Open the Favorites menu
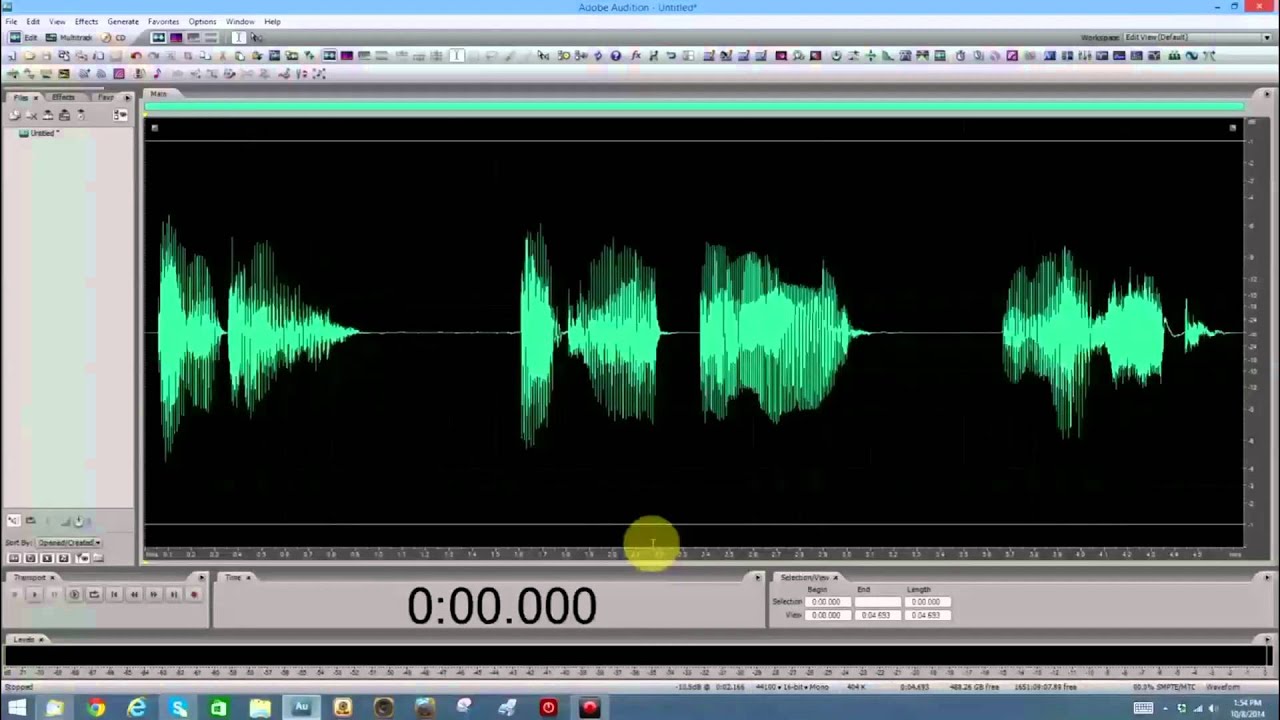This screenshot has height=720, width=1280. click(x=163, y=21)
